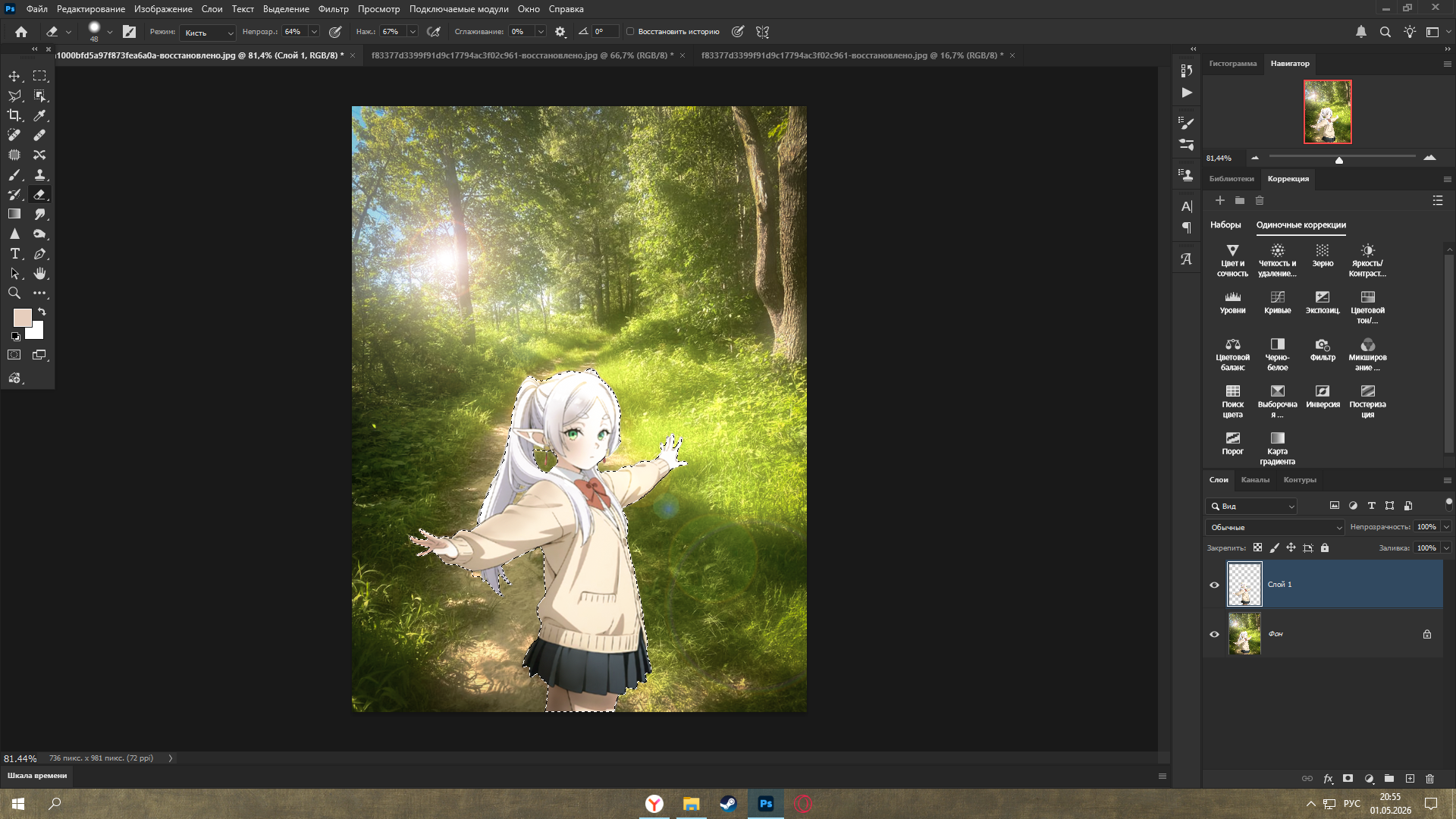Viewport: 1456px width, 819px height.
Task: Open Шкала времени timeline panel
Action: [x=37, y=776]
